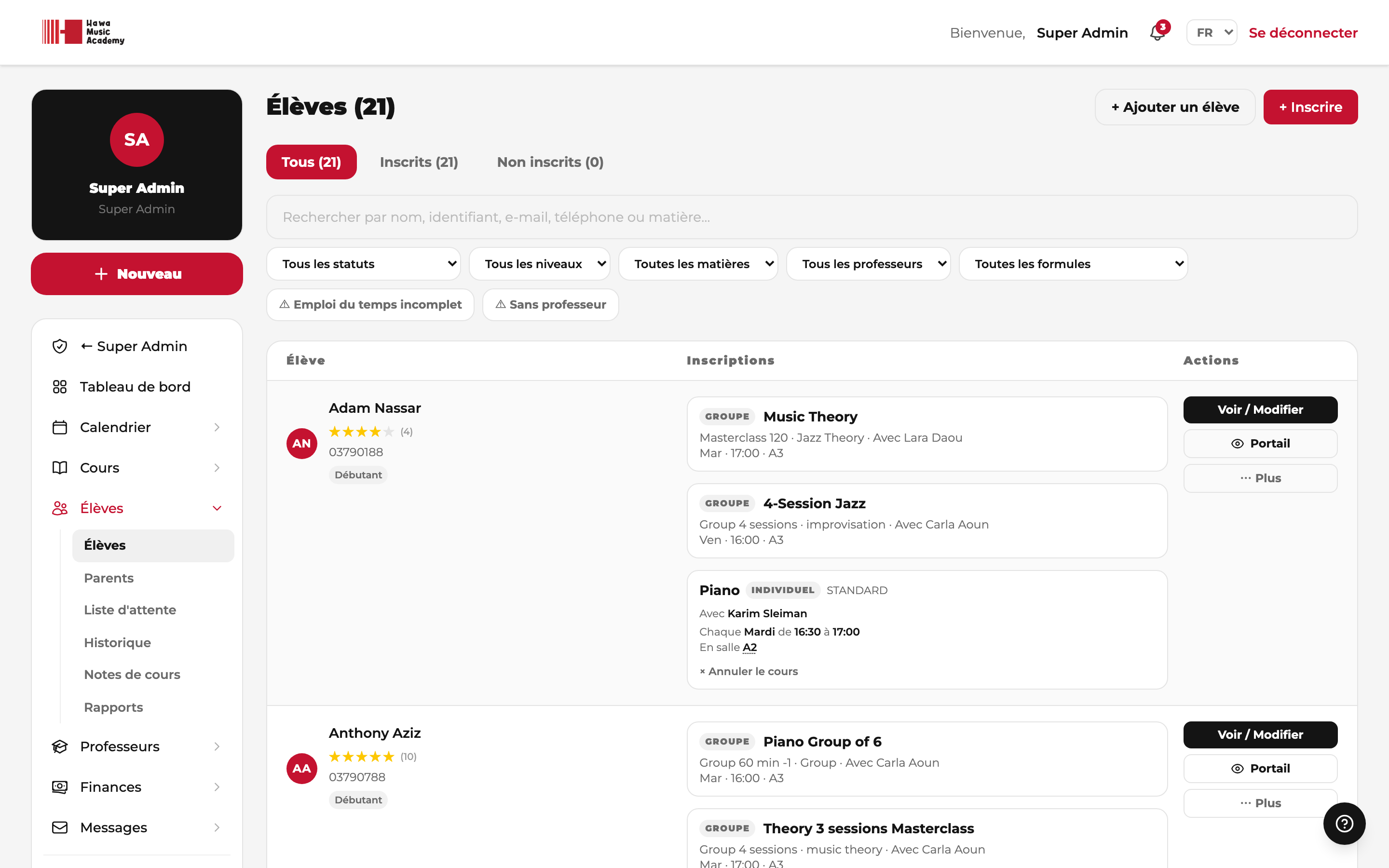Open Liste d'attente in the sidebar
The width and height of the screenshot is (1389, 868).
pyautogui.click(x=130, y=610)
